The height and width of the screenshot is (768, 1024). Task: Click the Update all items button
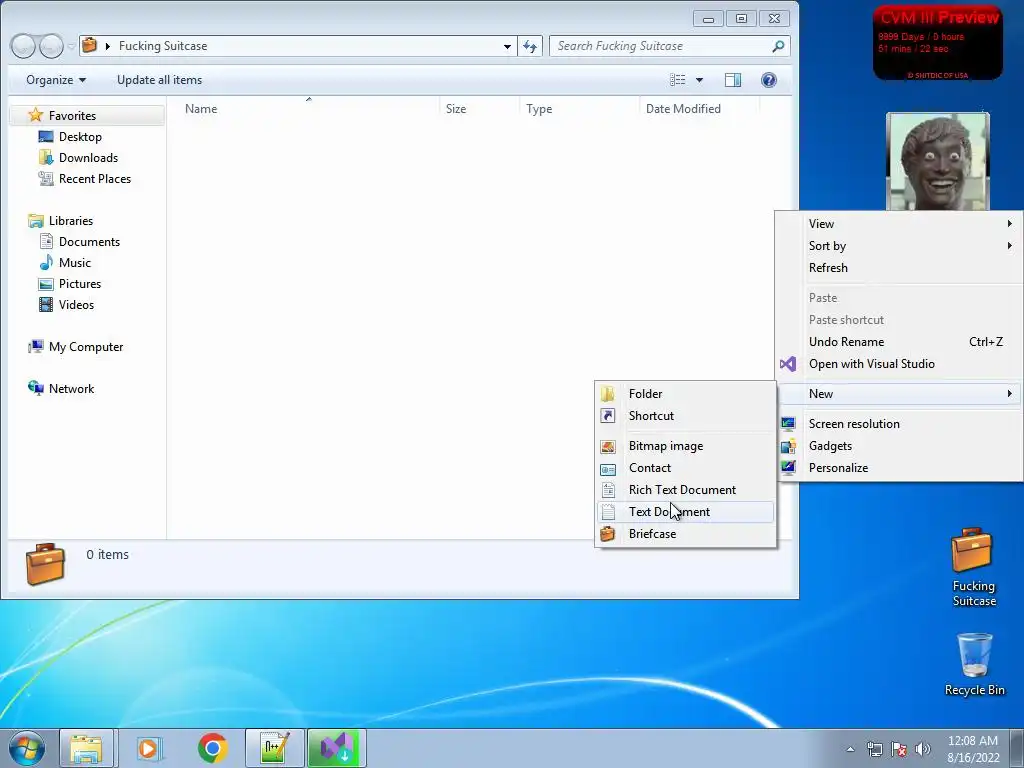(x=159, y=80)
